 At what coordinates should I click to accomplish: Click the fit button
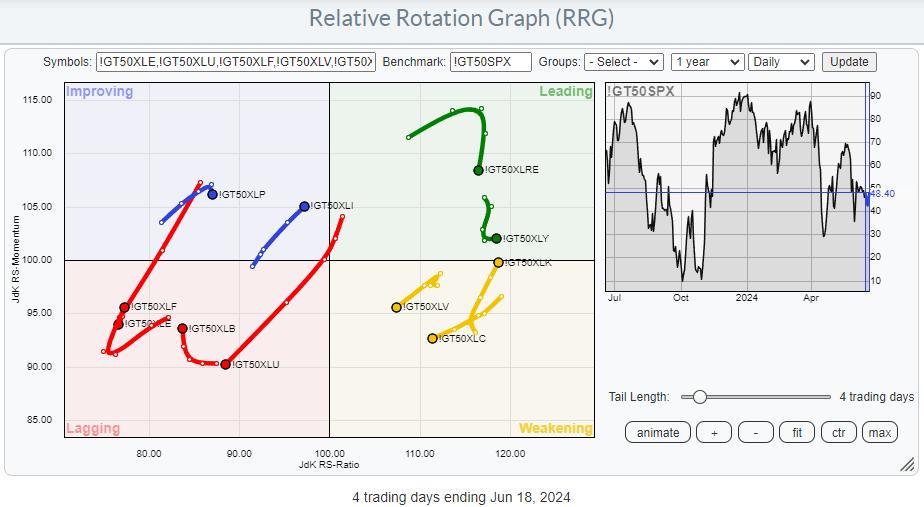(x=797, y=432)
